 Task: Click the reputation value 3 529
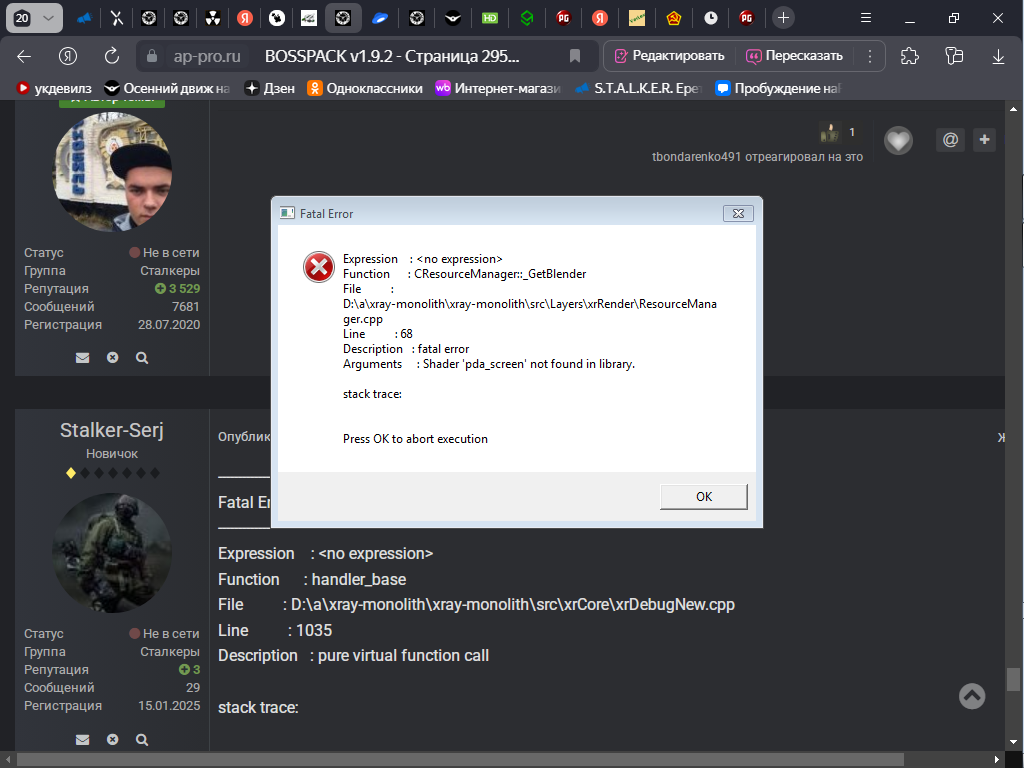177,289
